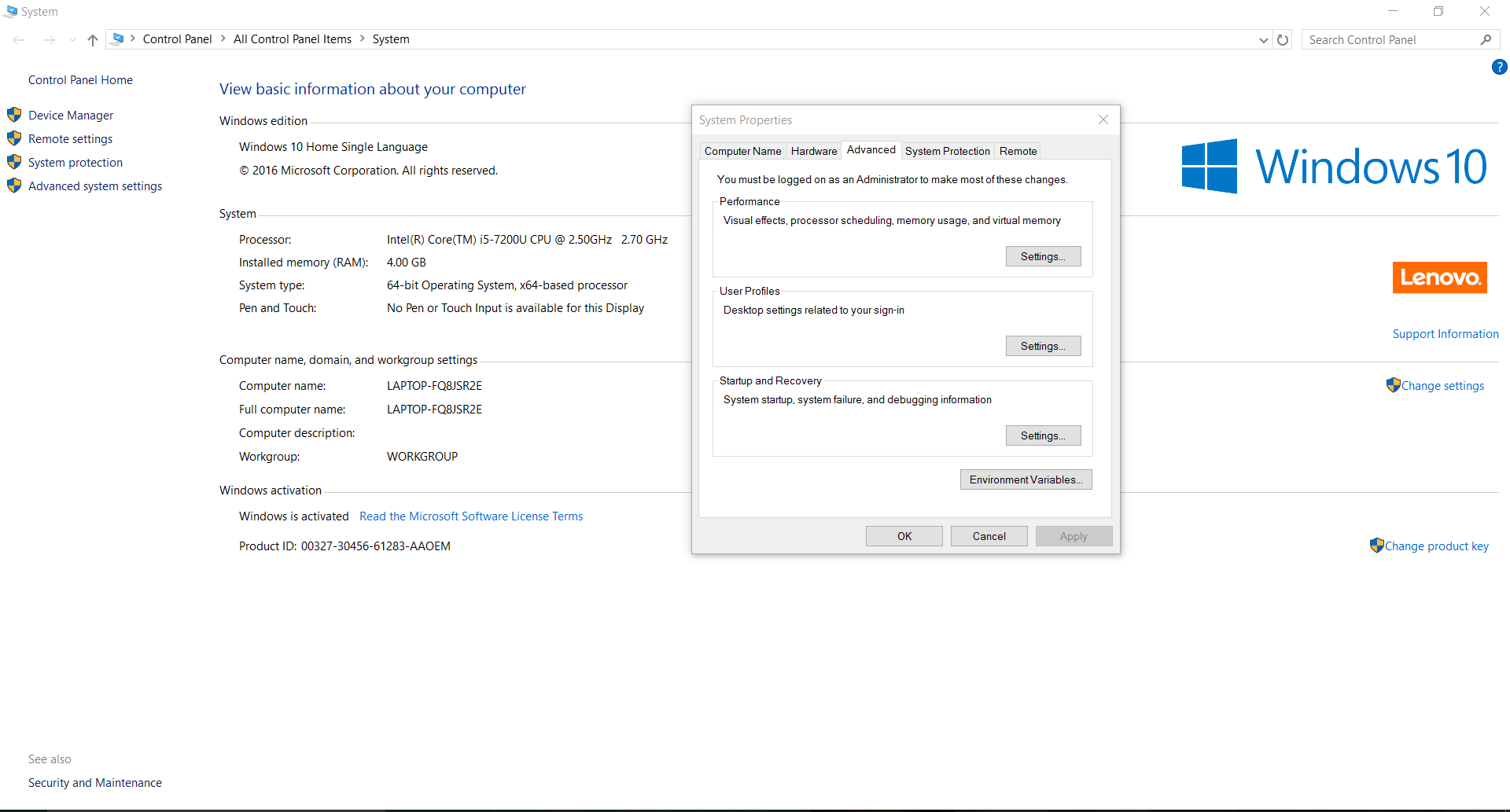The height and width of the screenshot is (812, 1510).
Task: Click the Refresh icon in address bar
Action: click(x=1283, y=40)
